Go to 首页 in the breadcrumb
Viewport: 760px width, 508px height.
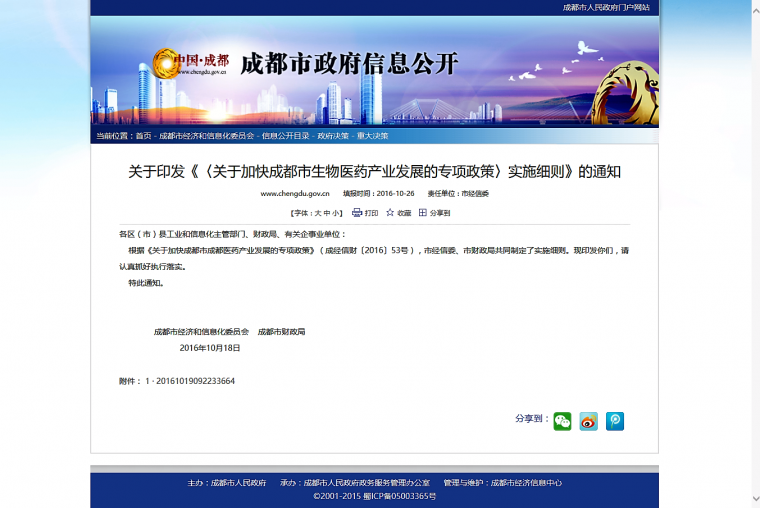143,136
